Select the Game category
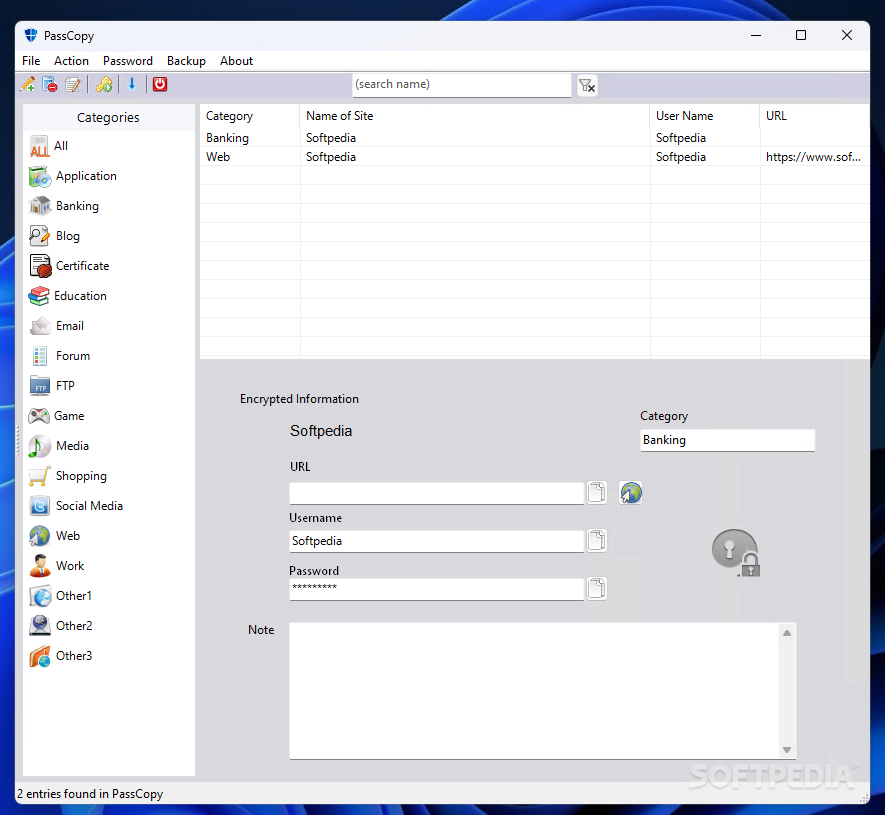Image resolution: width=885 pixels, height=815 pixels. click(x=56, y=416)
